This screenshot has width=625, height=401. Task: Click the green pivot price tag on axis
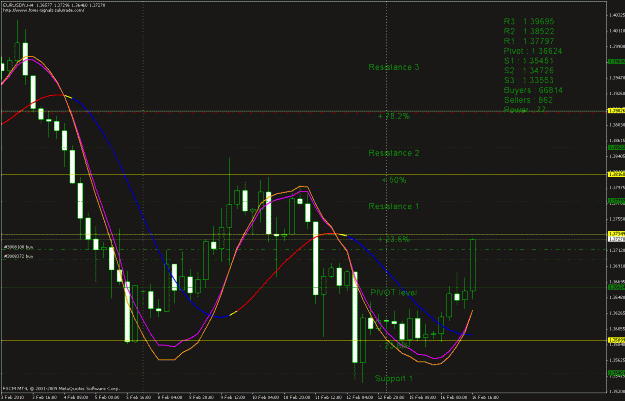(616, 287)
